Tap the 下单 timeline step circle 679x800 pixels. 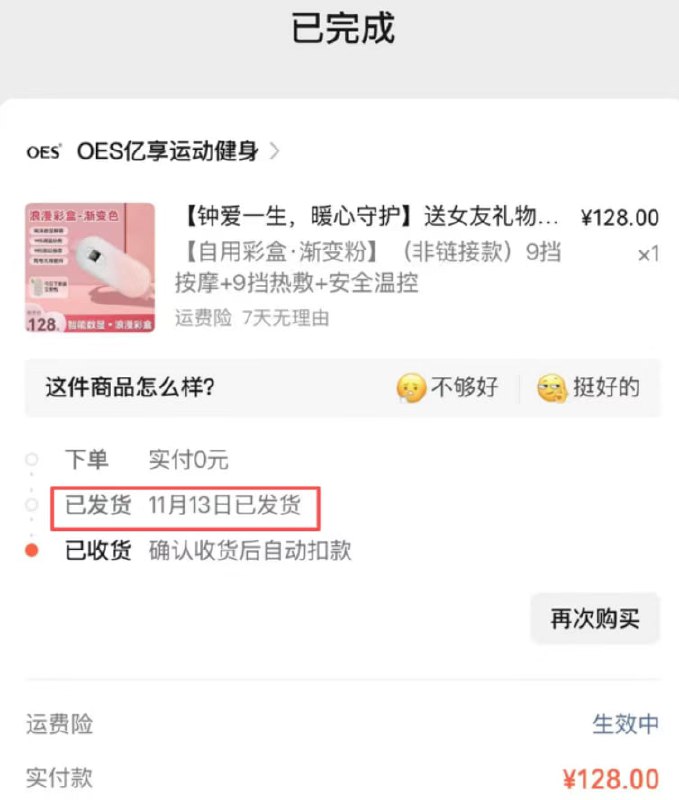32,459
